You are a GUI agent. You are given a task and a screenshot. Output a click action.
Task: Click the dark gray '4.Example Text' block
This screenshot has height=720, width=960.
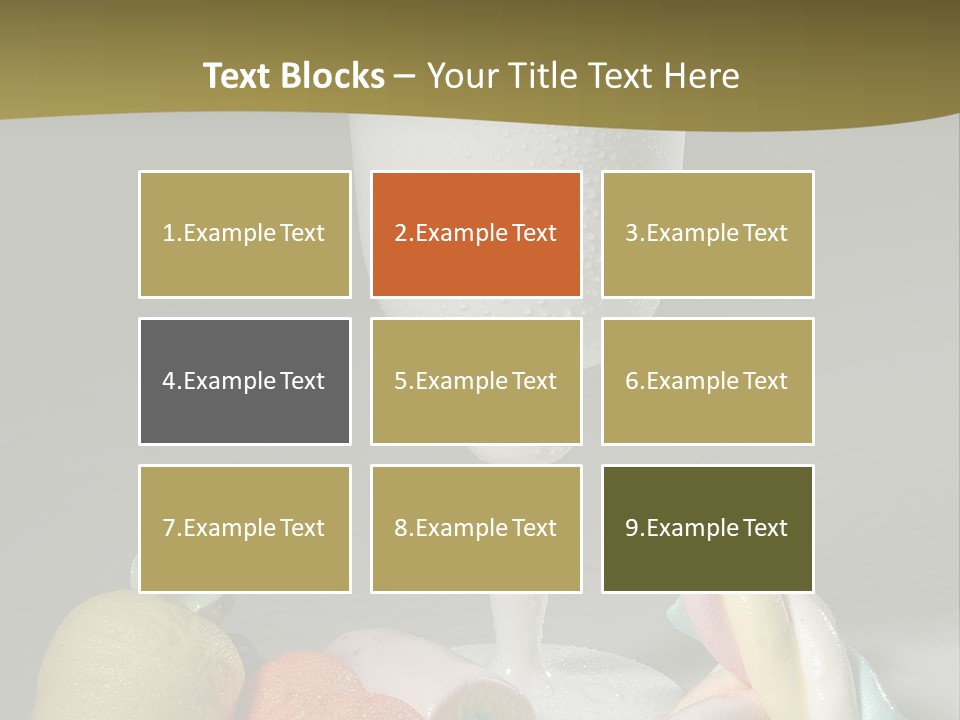(244, 381)
